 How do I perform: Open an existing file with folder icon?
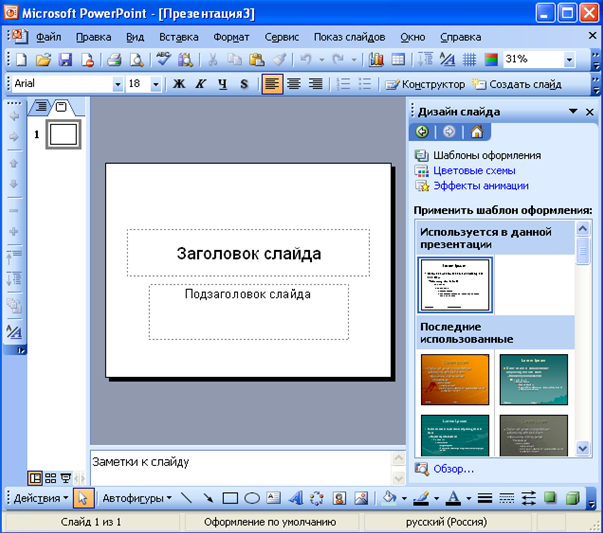pos(43,60)
